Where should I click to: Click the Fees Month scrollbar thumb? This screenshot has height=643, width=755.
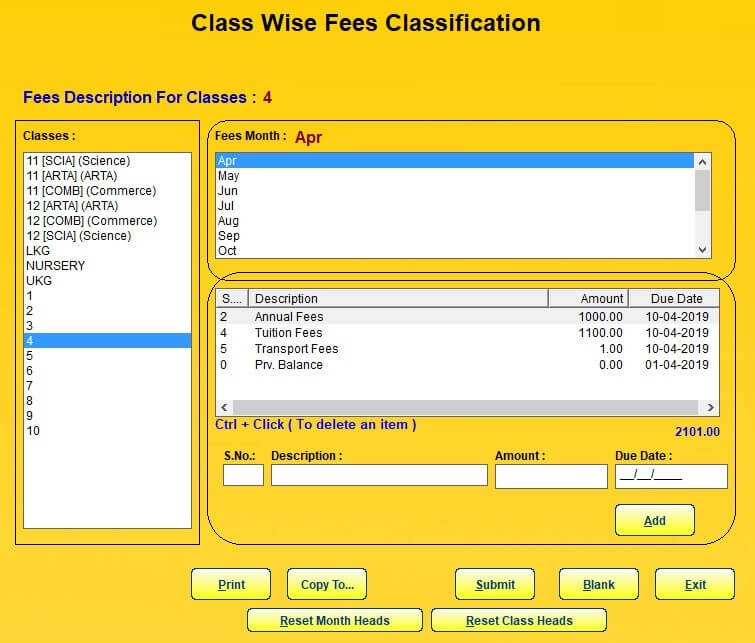tap(702, 190)
